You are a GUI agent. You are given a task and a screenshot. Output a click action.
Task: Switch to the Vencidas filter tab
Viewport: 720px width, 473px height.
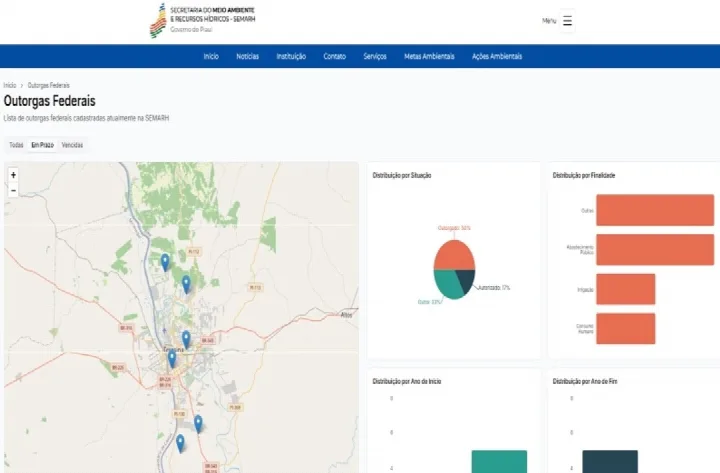coord(72,145)
